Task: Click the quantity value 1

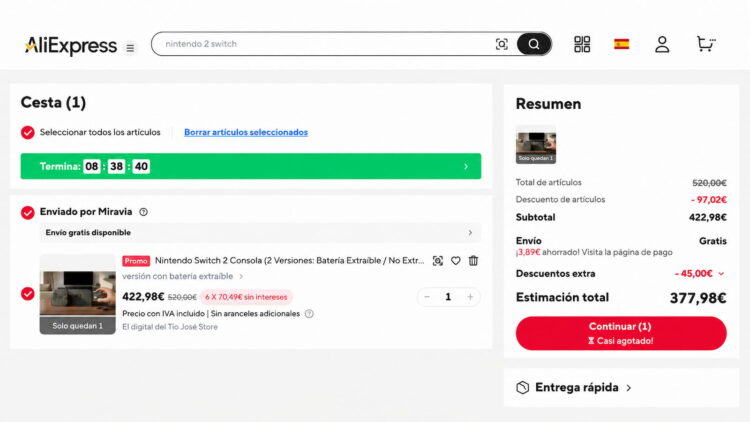Action: coord(448,297)
